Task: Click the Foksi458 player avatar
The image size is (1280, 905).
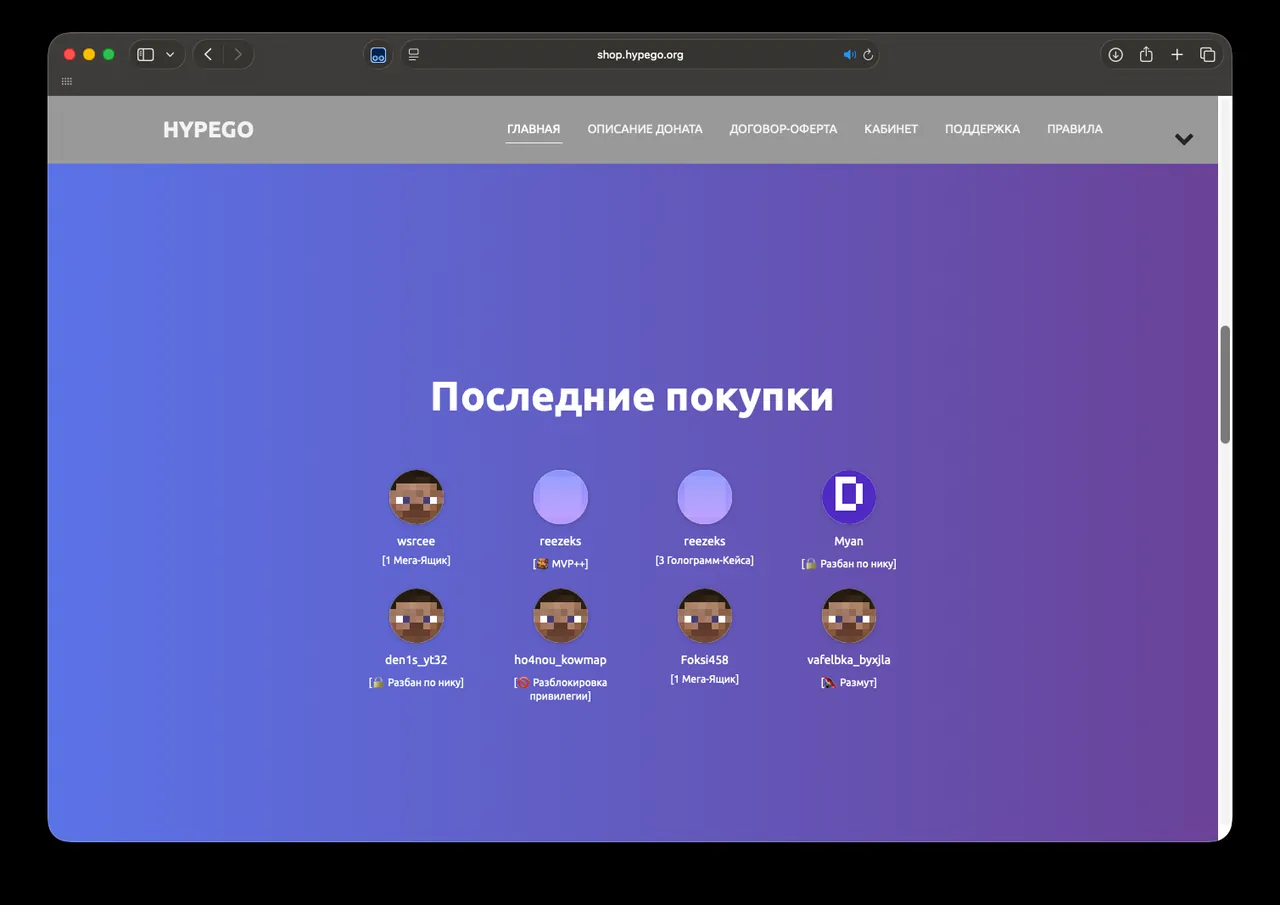Action: coord(705,616)
